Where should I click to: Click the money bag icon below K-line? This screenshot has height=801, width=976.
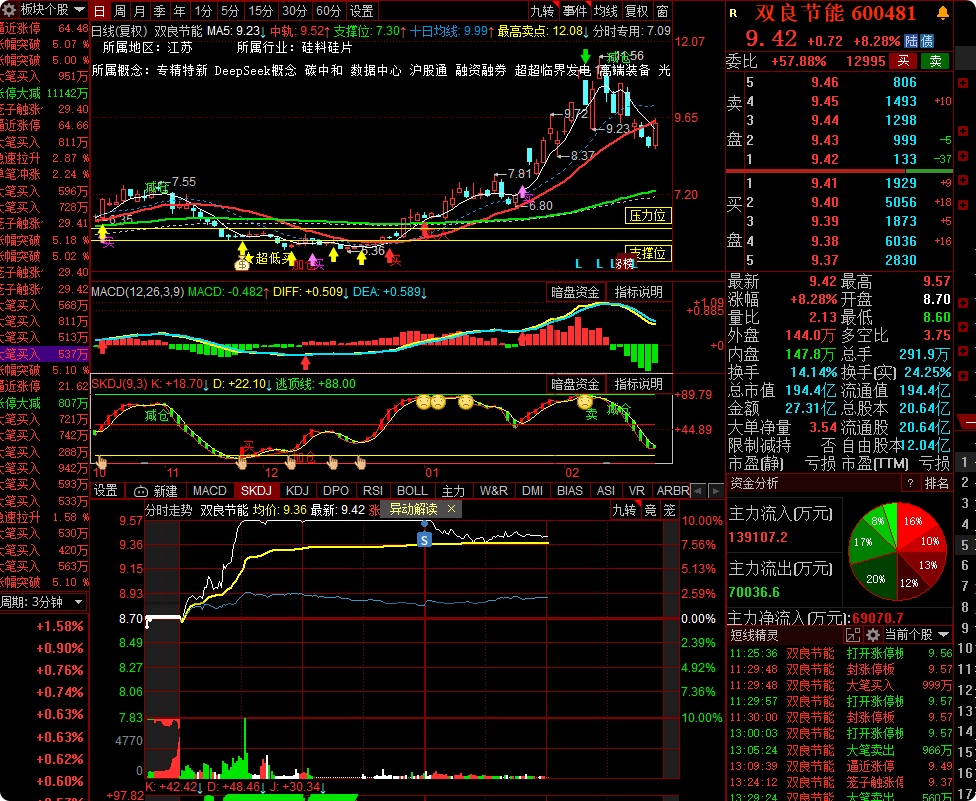tap(242, 265)
